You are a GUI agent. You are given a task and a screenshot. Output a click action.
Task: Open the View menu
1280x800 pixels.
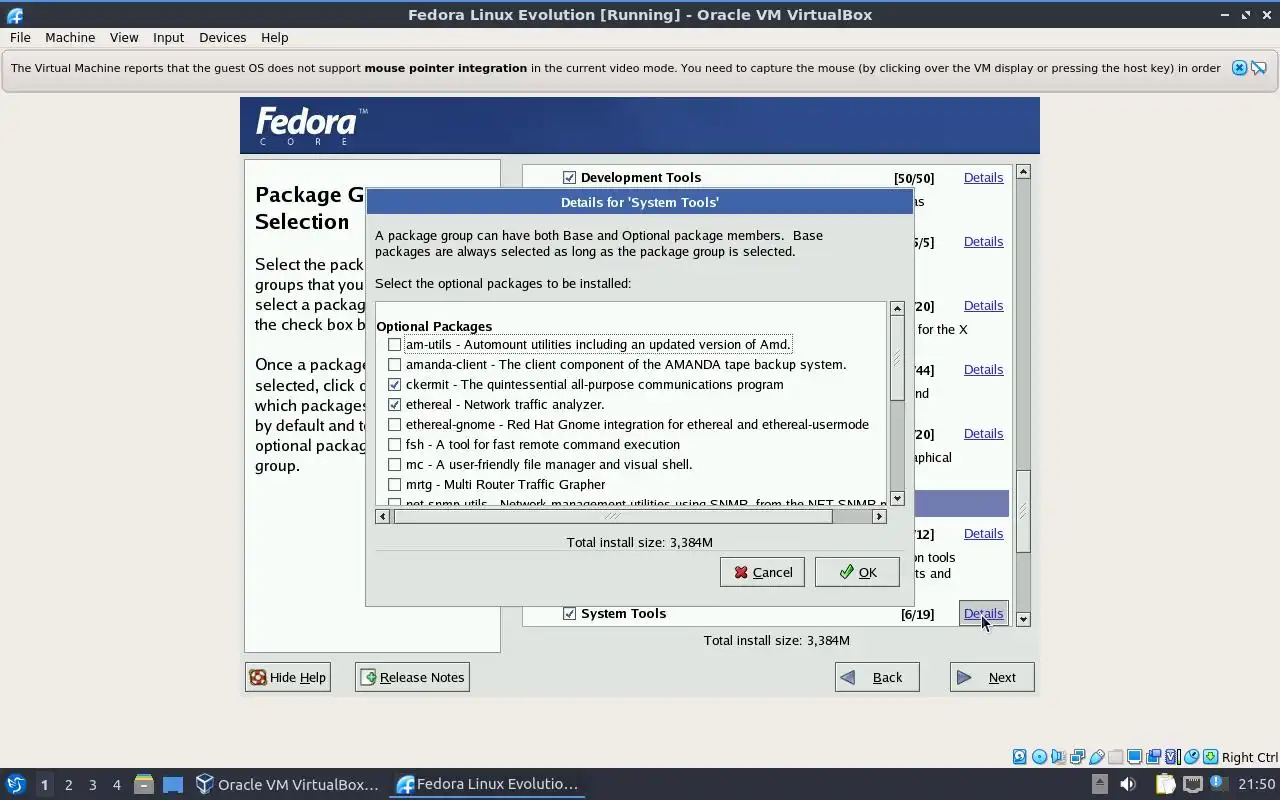click(124, 37)
